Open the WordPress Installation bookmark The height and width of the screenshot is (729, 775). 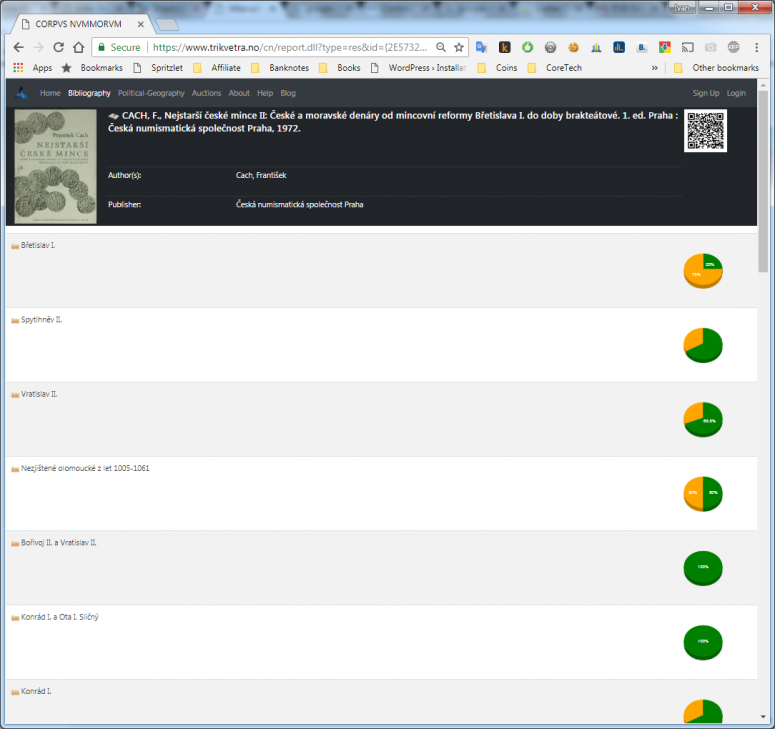pyautogui.click(x=418, y=68)
